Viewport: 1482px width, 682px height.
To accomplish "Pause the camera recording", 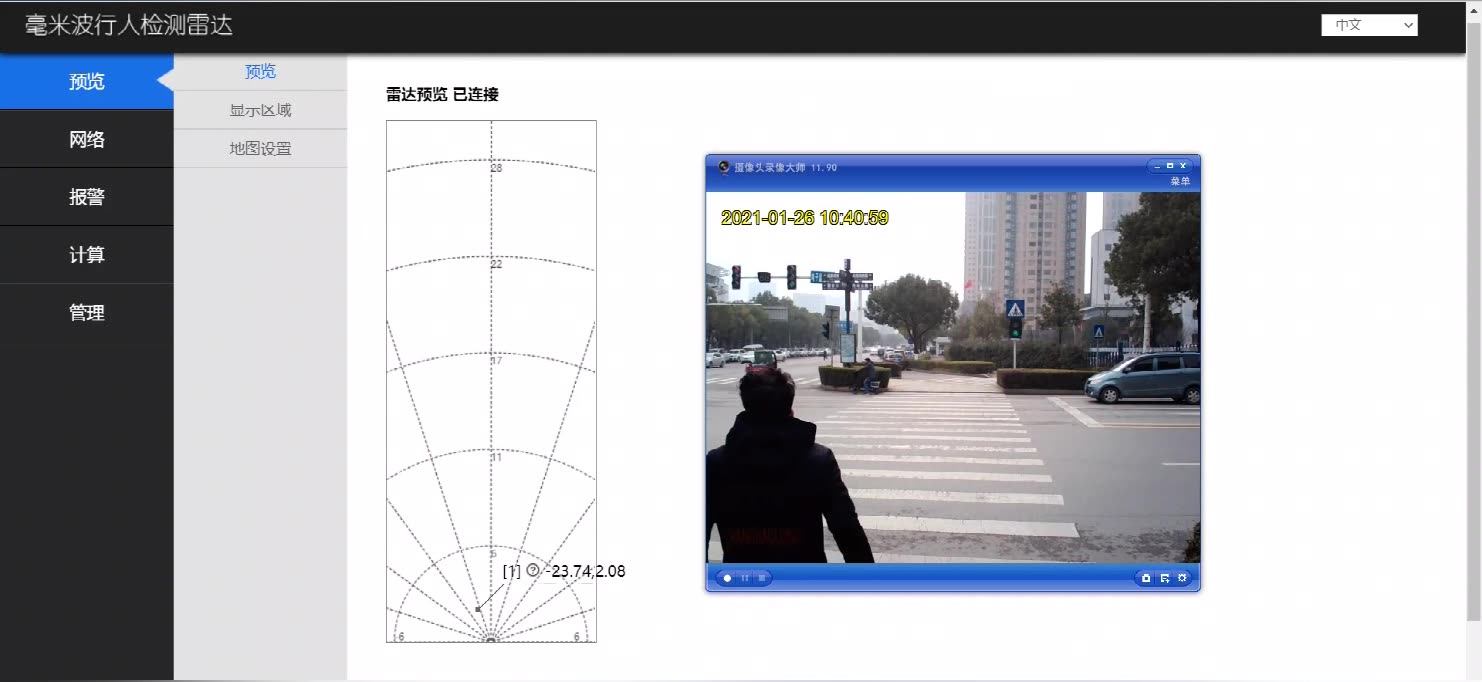I will [744, 578].
